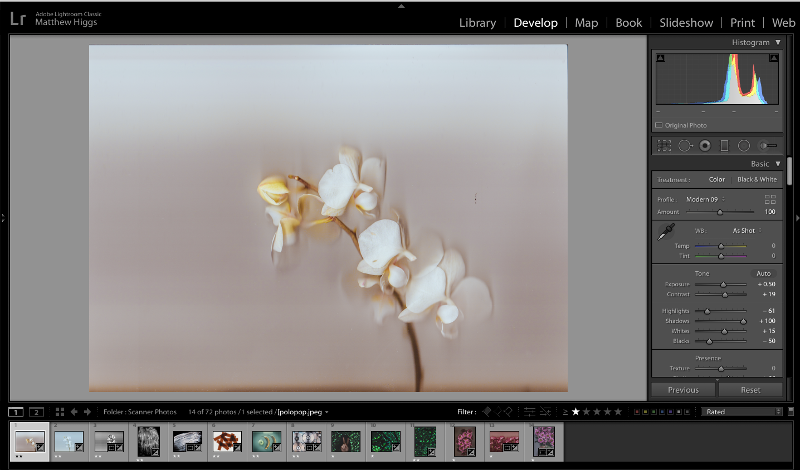The width and height of the screenshot is (800, 470).
Task: Open the As Shot white balance dropdown
Action: click(745, 230)
